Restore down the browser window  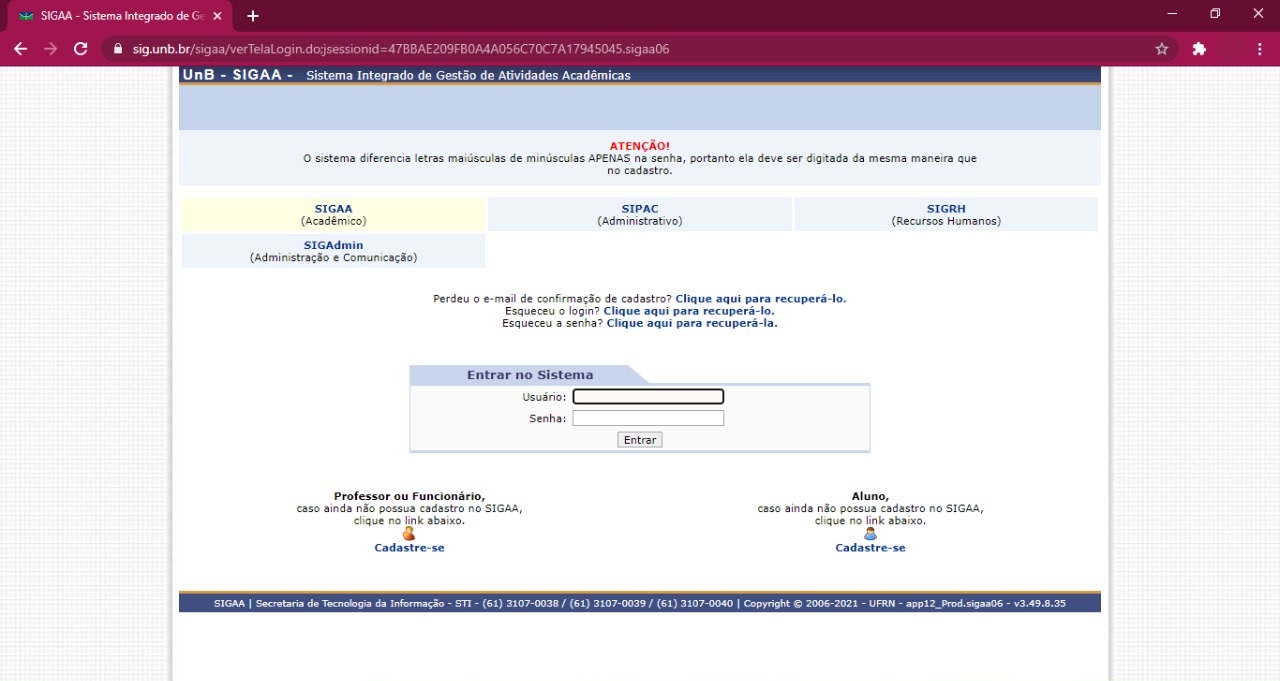click(x=1215, y=14)
